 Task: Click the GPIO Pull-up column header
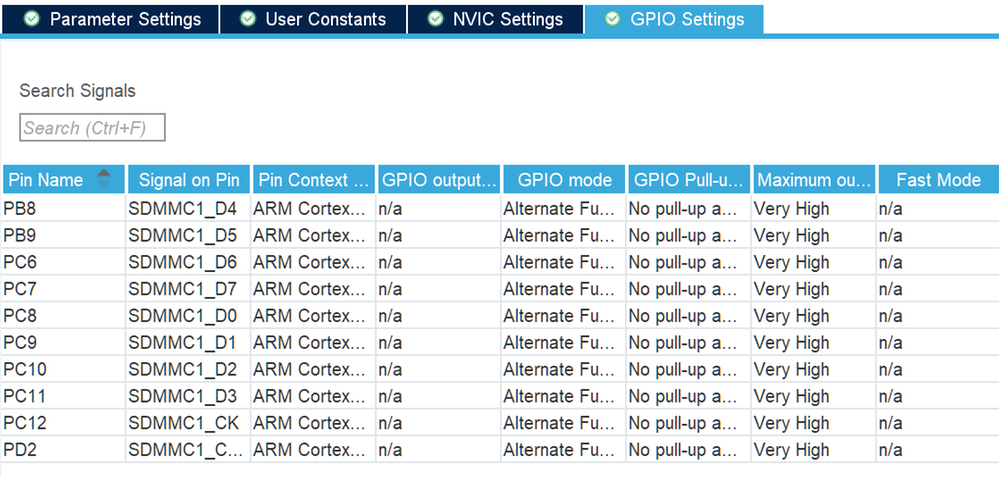pyautogui.click(x=689, y=180)
